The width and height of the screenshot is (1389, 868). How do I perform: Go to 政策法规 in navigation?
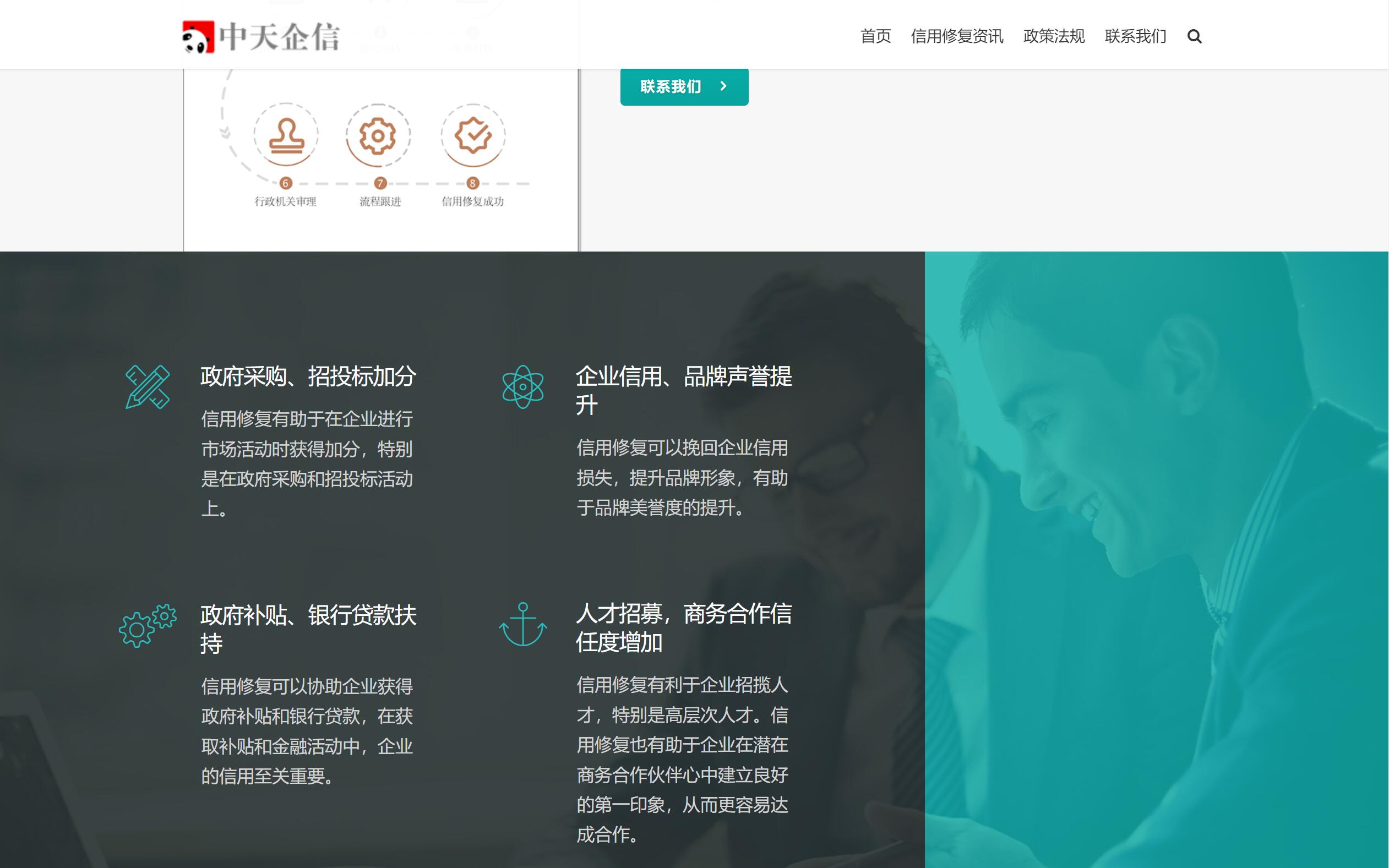click(1054, 37)
